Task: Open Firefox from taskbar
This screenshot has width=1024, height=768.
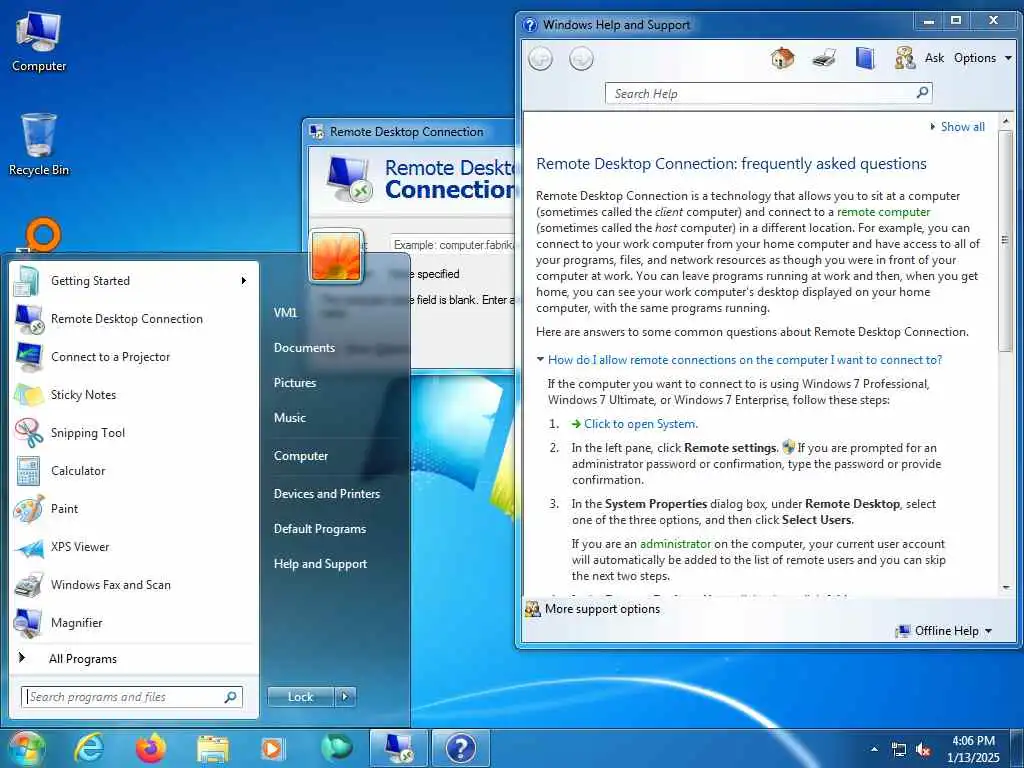Action: coord(150,748)
